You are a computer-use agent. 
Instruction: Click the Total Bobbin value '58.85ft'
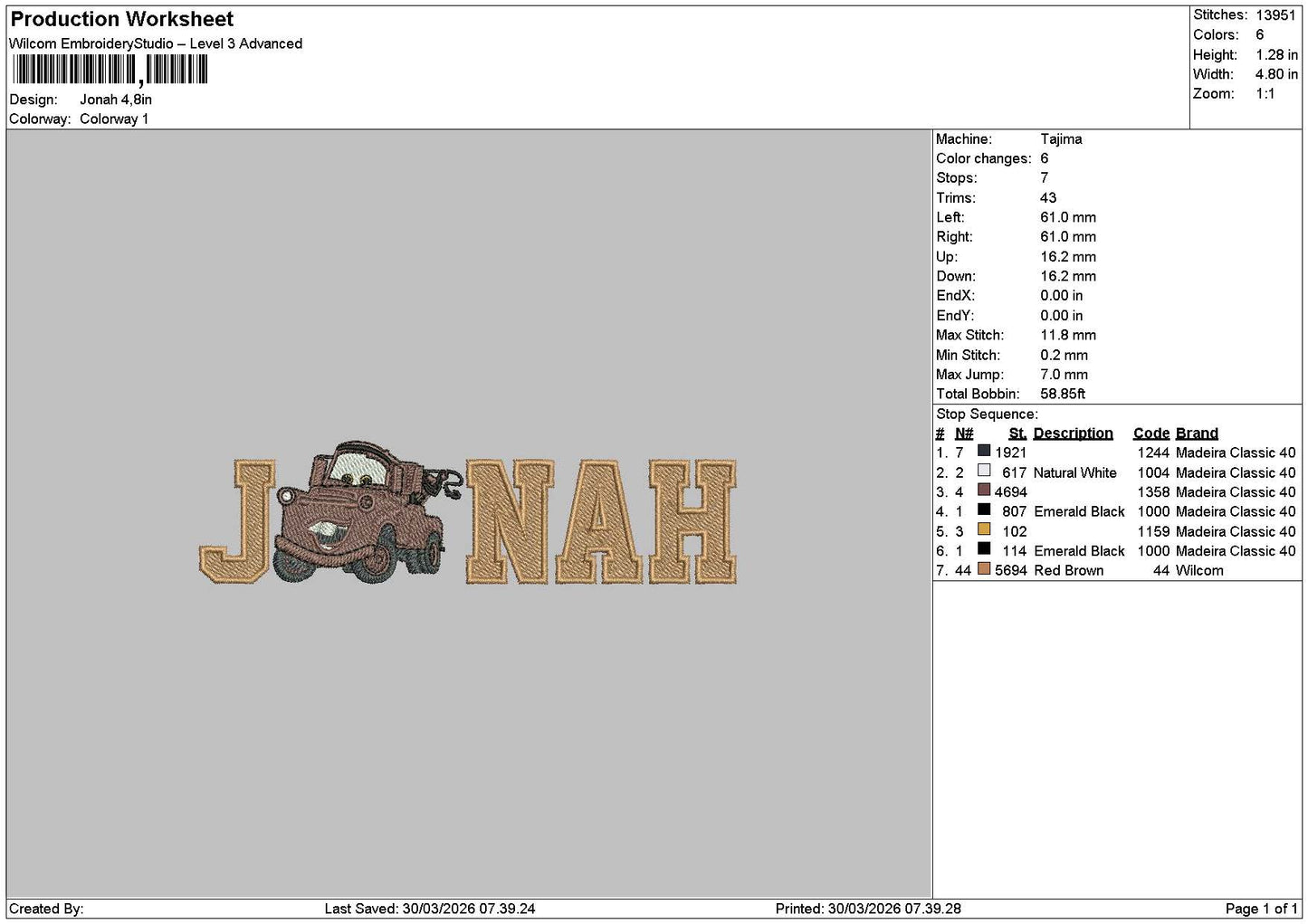1063,394
